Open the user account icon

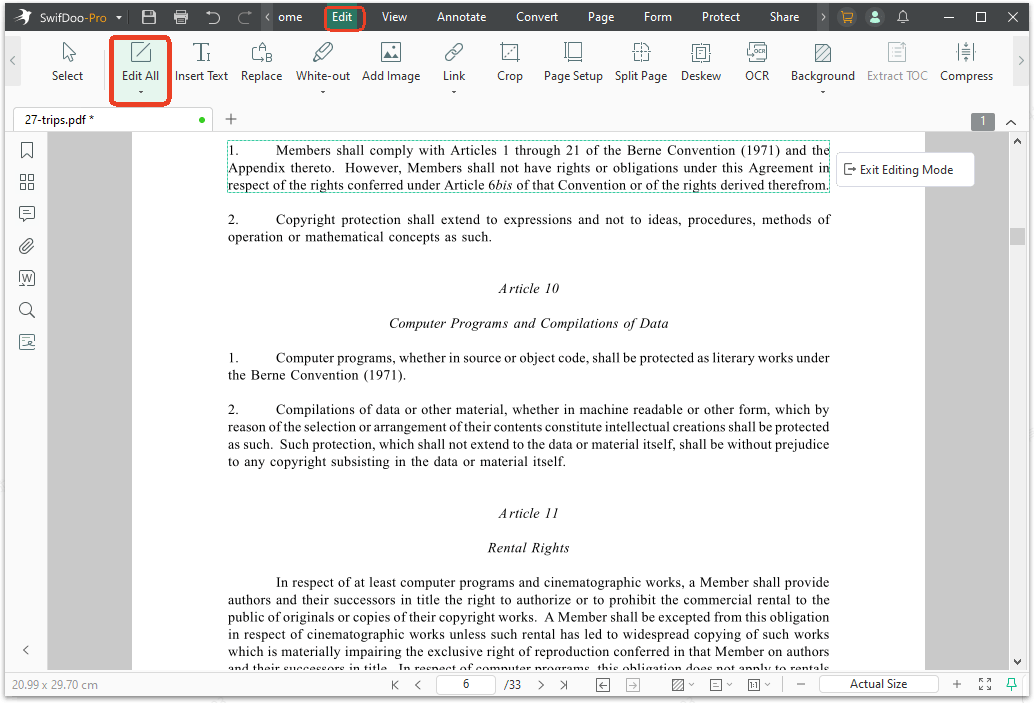coord(874,17)
